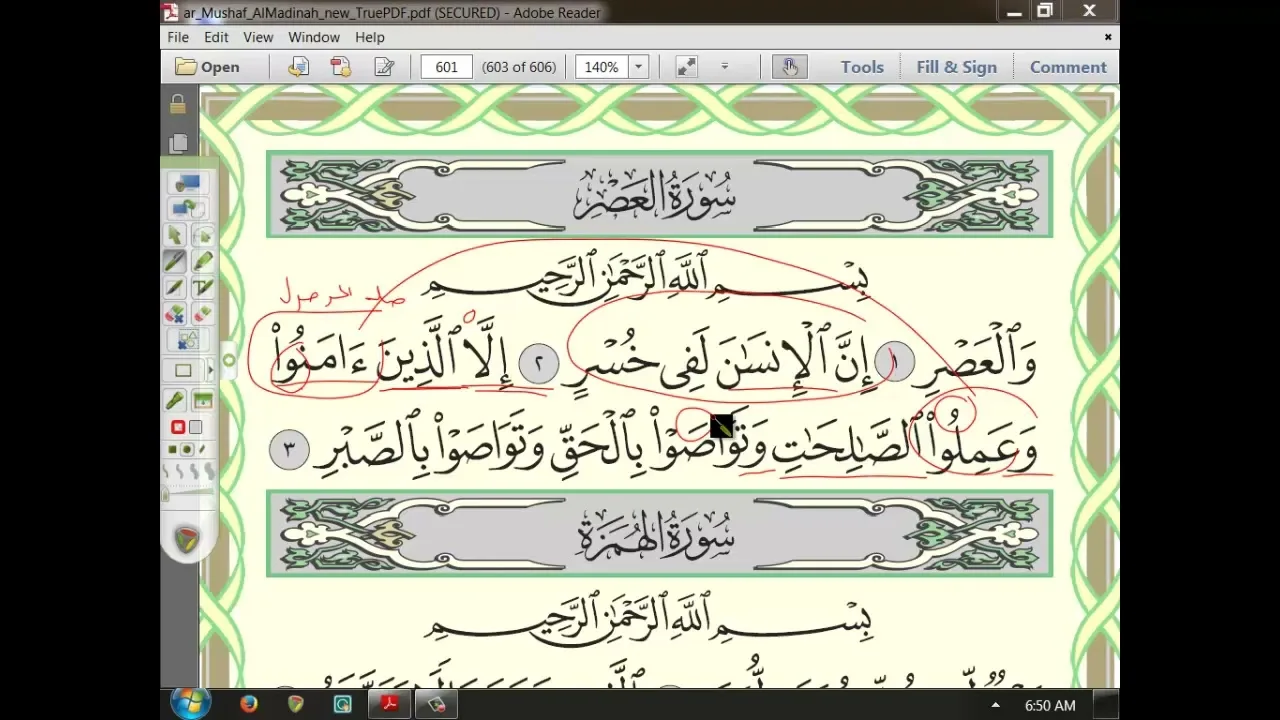Toggle the hand/touch mode icon
This screenshot has width=1280, height=720.
[x=789, y=67]
